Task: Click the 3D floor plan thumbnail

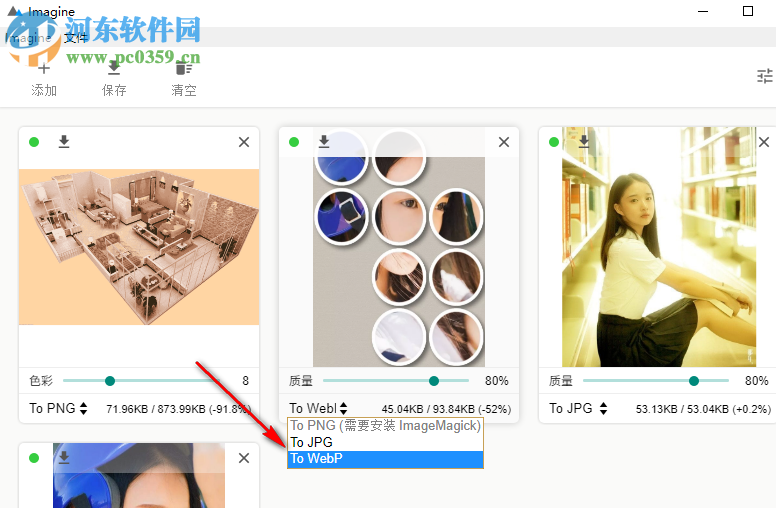Action: point(139,247)
